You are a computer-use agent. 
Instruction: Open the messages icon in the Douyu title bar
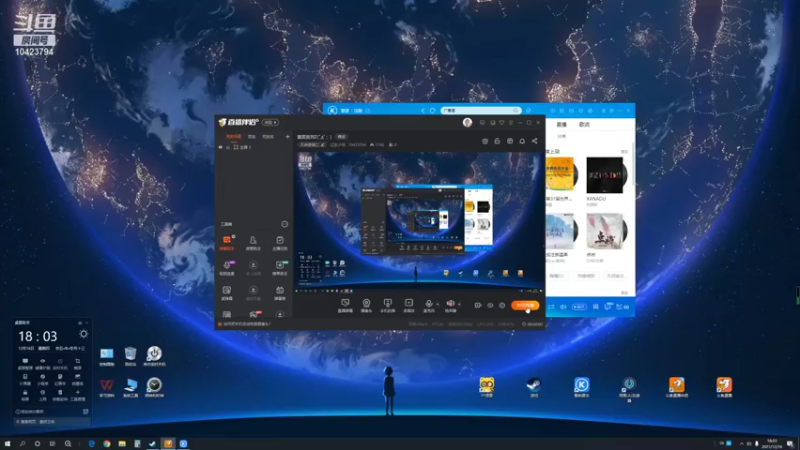tap(482, 122)
